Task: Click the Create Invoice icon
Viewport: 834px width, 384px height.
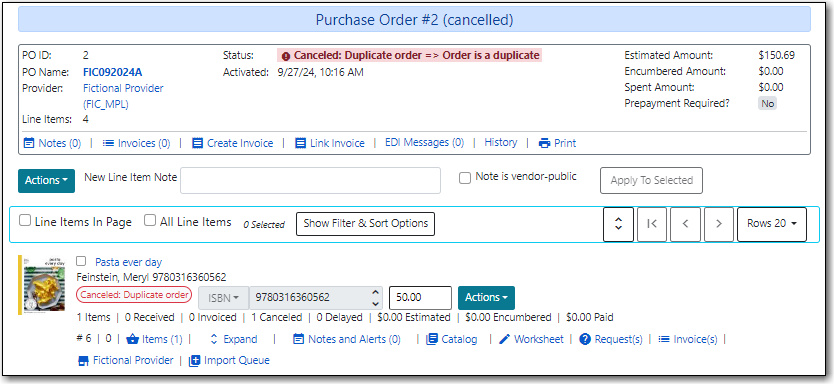Action: [197, 143]
